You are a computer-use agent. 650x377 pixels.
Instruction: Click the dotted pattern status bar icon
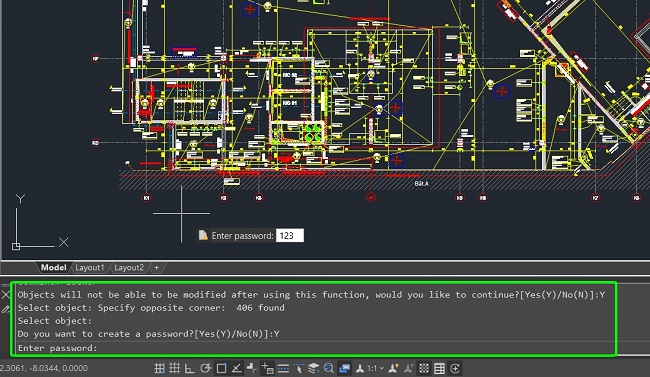[x=424, y=368]
